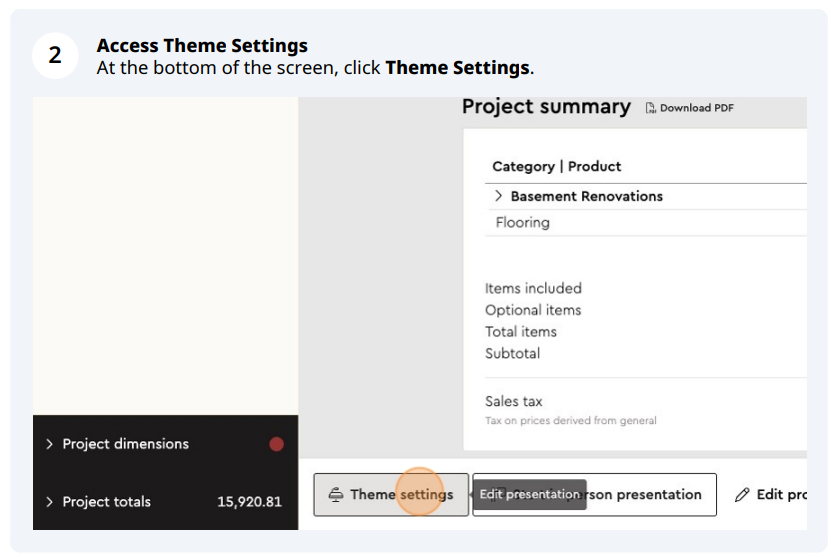Click the Basement Renovations row label
831x558 pixels.
pos(587,196)
